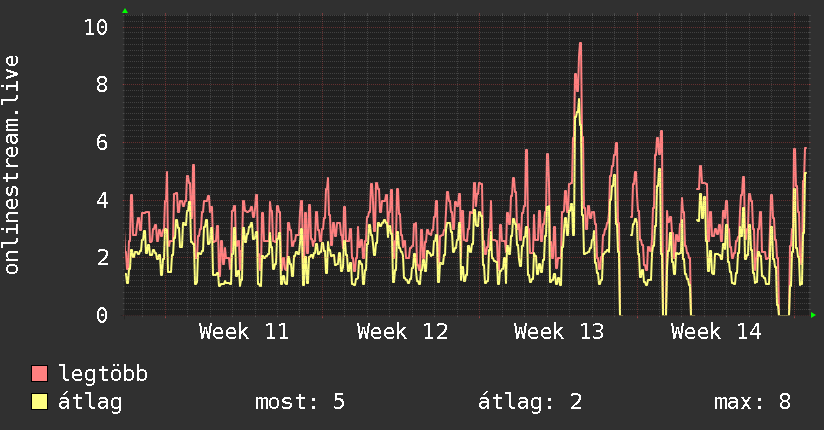Click the y-axis label 2
This screenshot has height=430, width=824.
(102, 257)
